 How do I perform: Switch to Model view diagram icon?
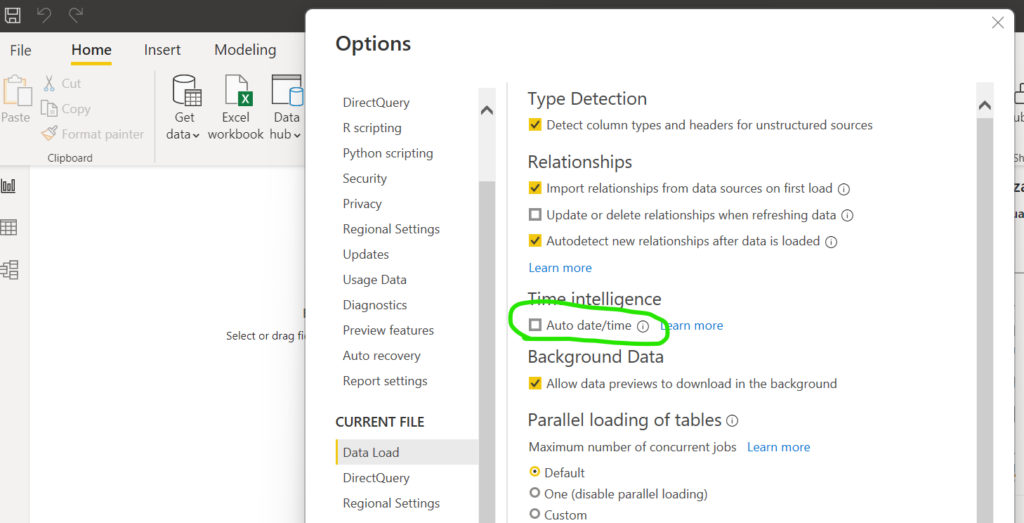click(9, 270)
